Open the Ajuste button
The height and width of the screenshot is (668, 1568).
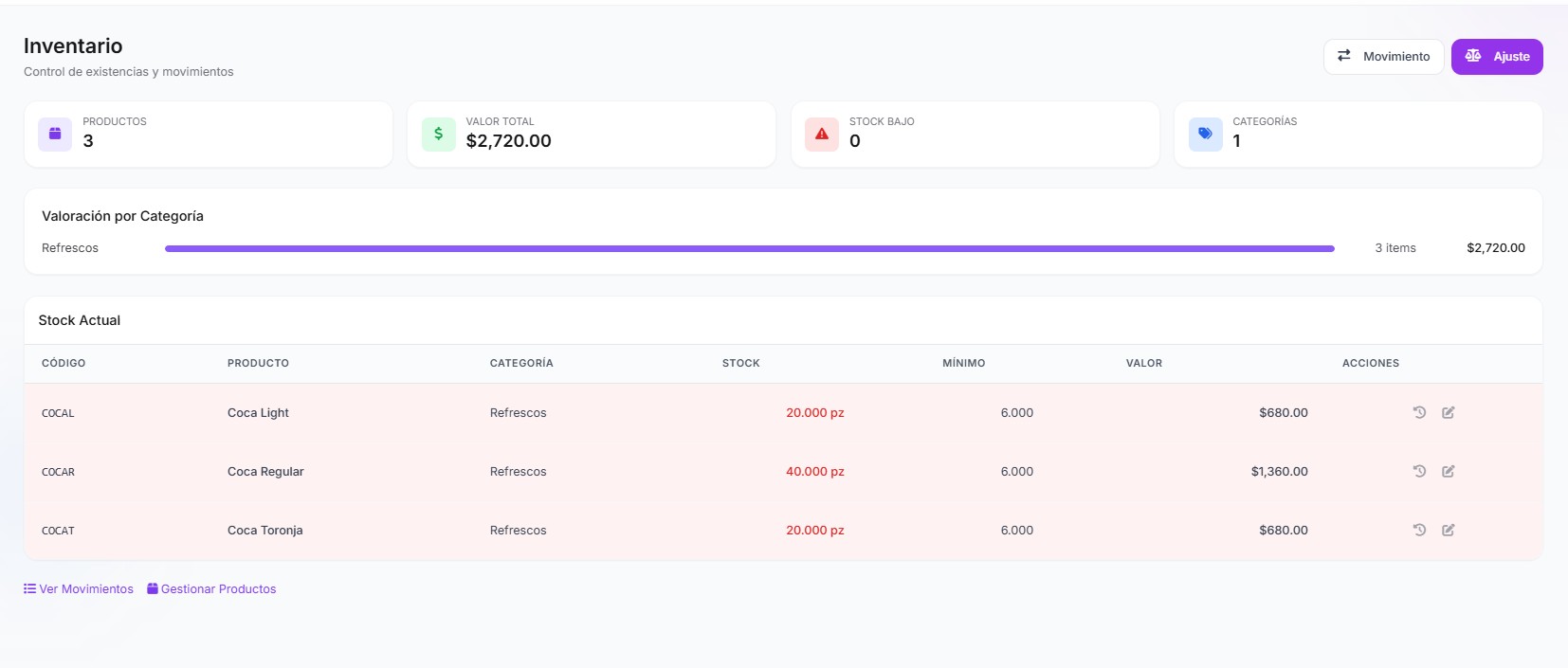[x=1497, y=56]
